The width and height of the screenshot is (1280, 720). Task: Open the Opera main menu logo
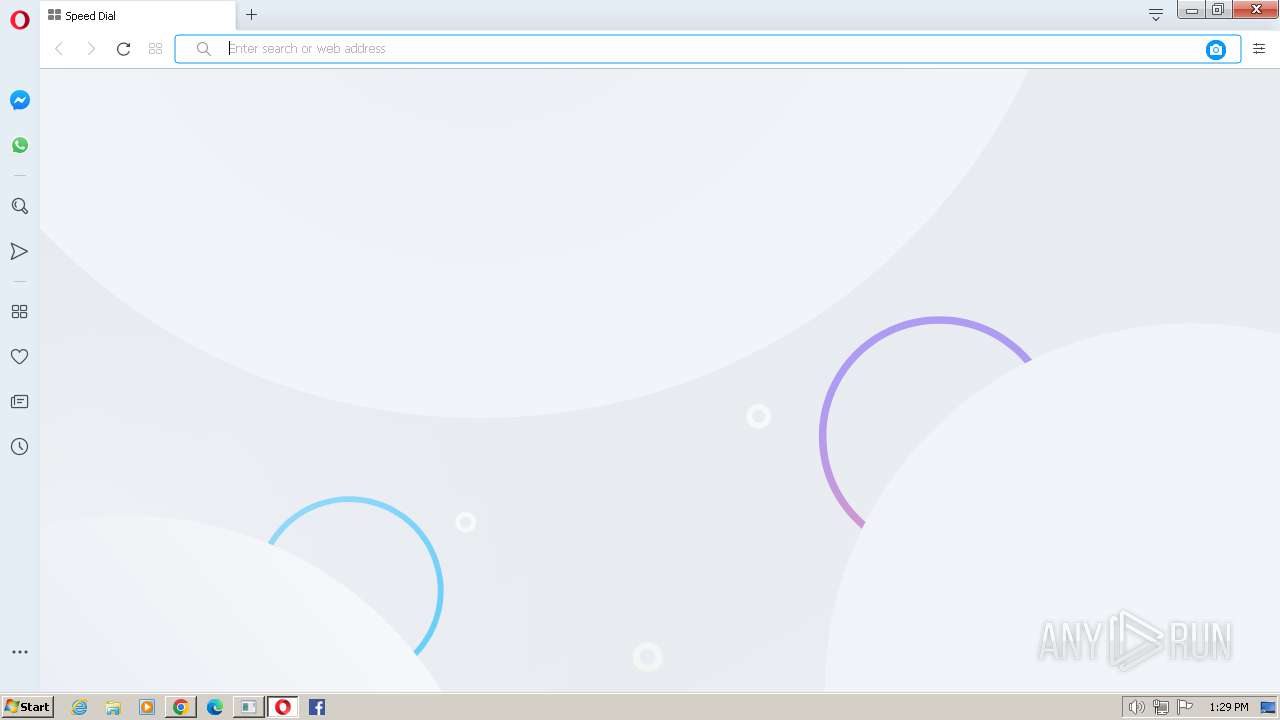pos(19,20)
